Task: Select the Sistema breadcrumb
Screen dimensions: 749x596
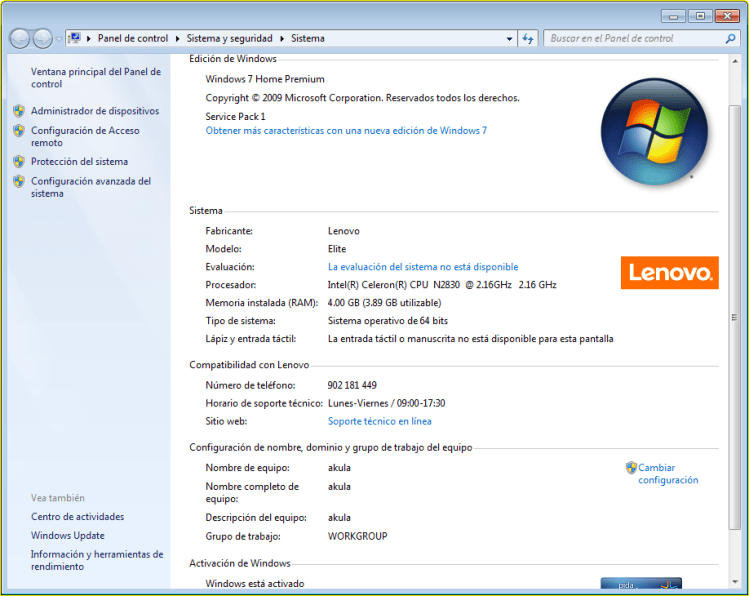Action: (308, 39)
